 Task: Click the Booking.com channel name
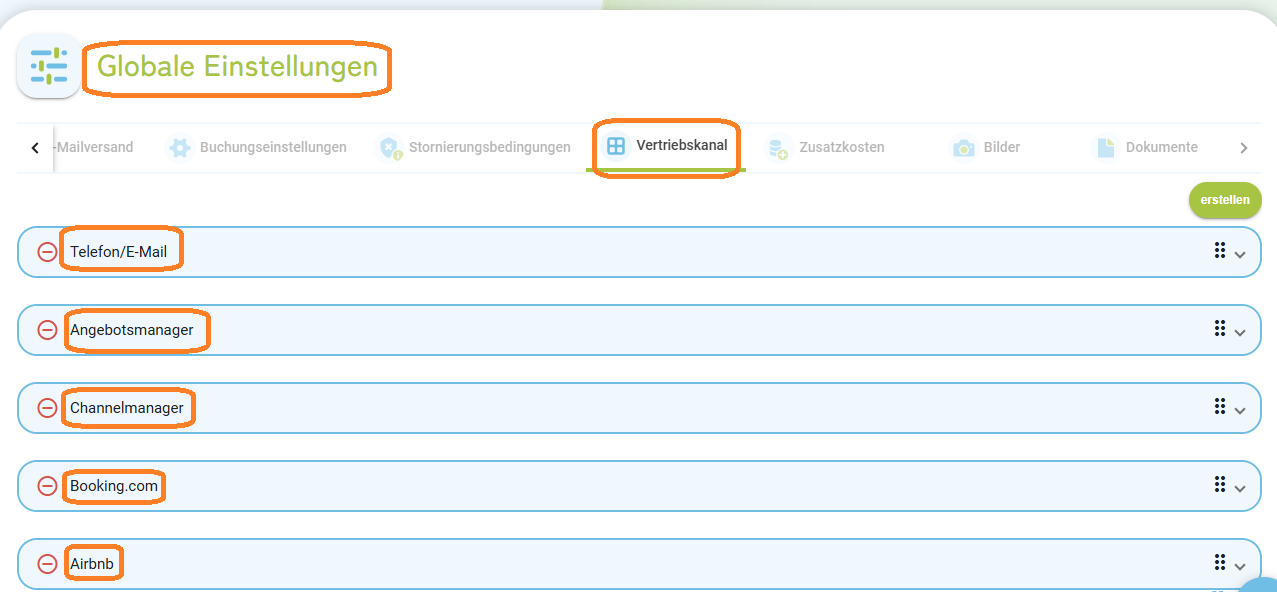tap(114, 486)
